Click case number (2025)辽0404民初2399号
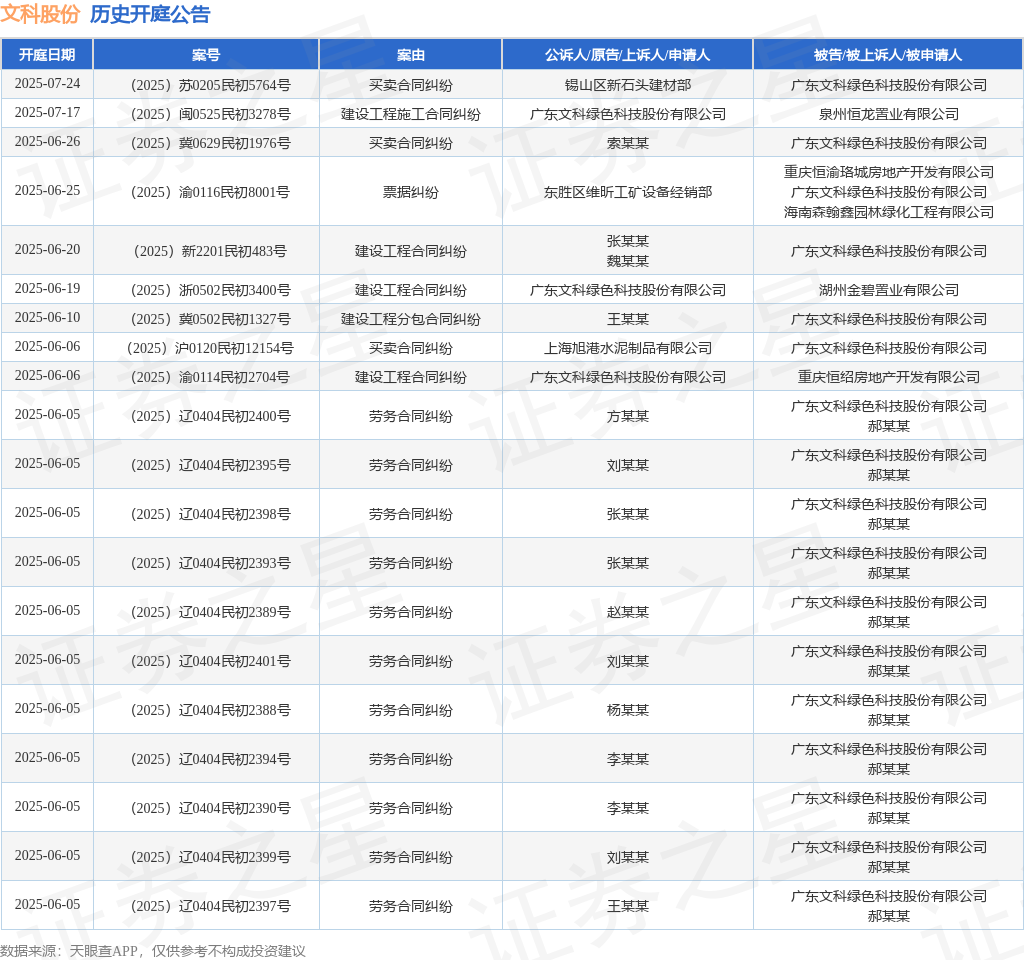 [x=210, y=857]
